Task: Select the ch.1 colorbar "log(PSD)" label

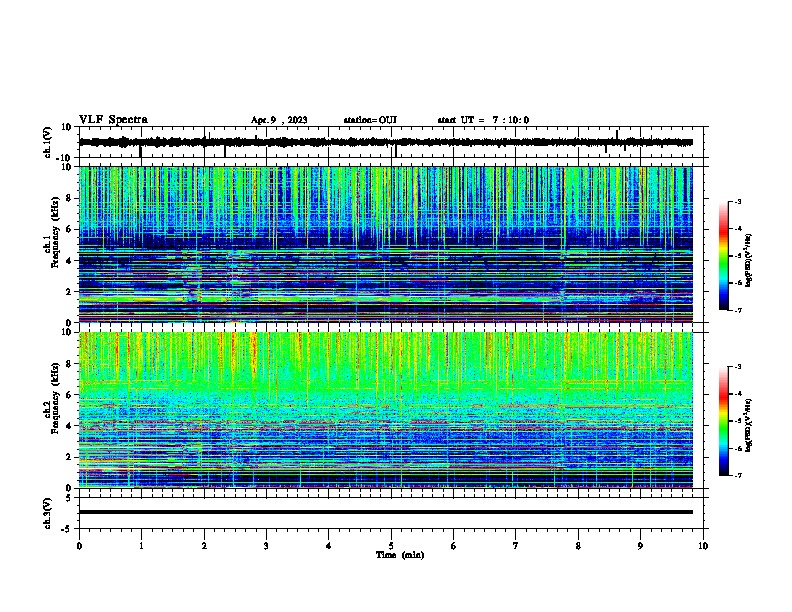Action: click(x=749, y=260)
